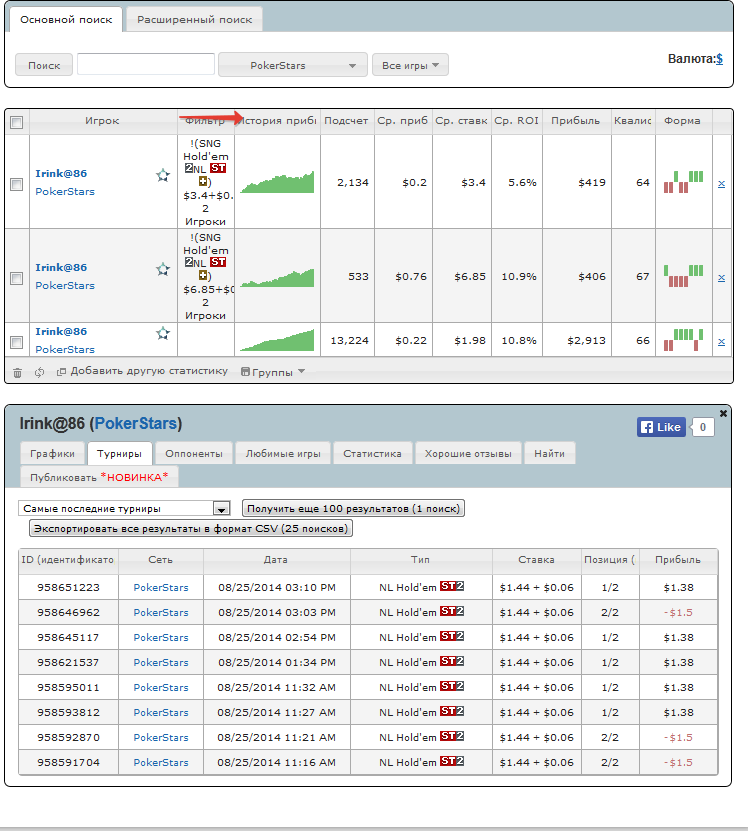Click the Facebook like count bubble
Viewport: 748px width, 831px height.
(703, 427)
